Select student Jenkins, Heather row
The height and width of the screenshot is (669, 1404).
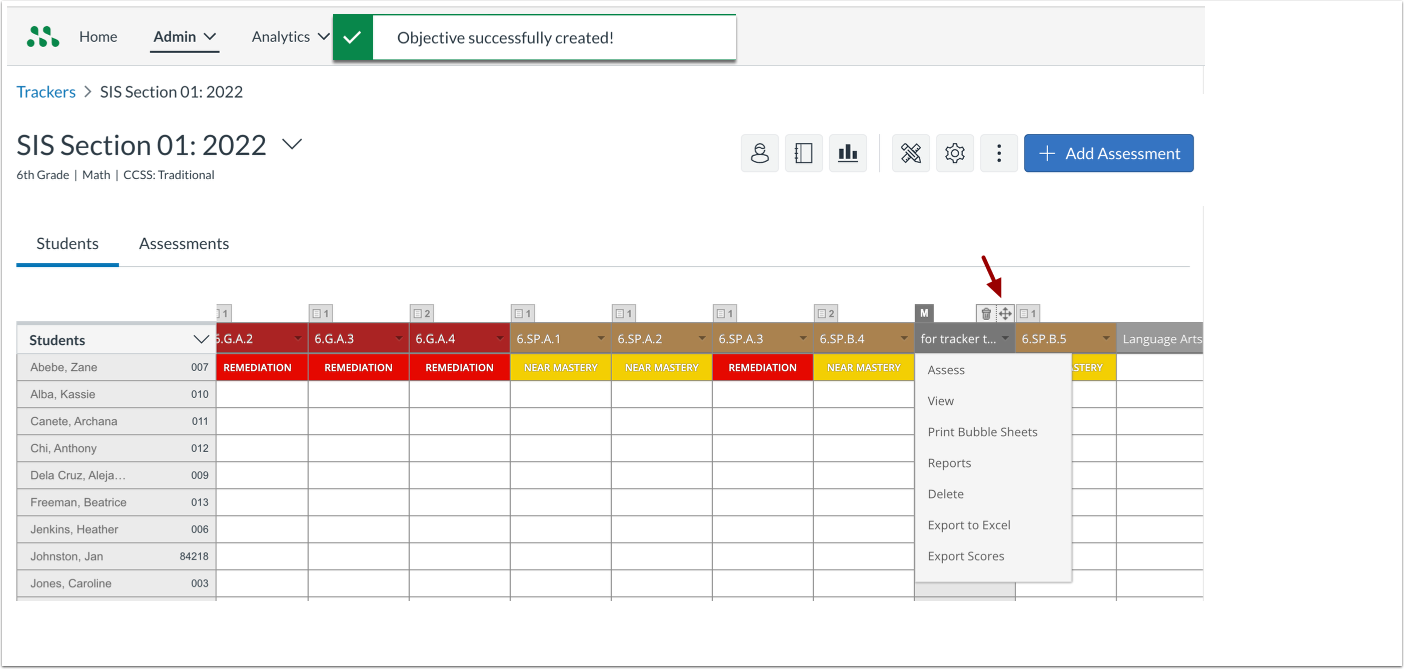[116, 529]
